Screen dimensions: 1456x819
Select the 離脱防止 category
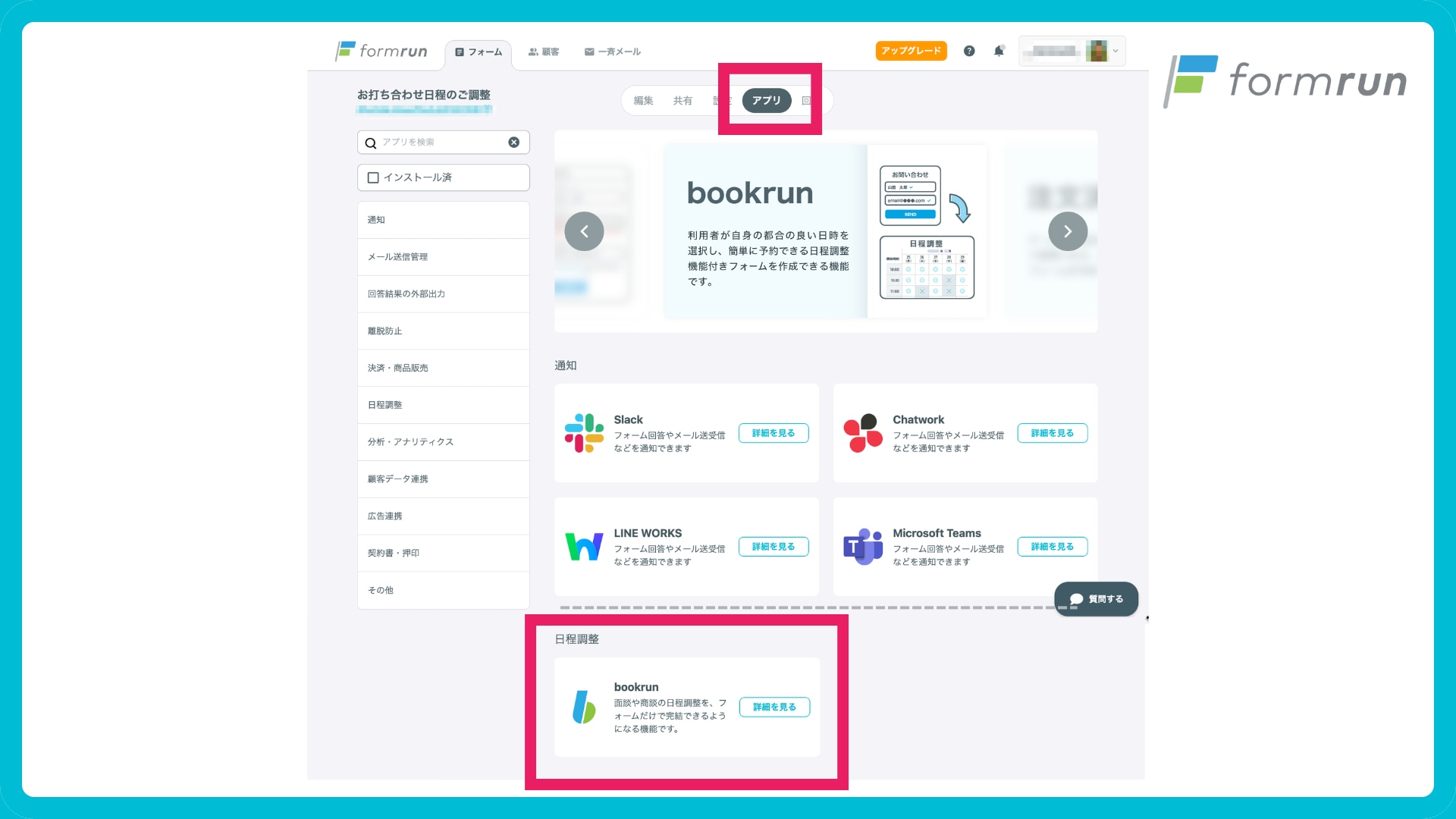click(443, 331)
